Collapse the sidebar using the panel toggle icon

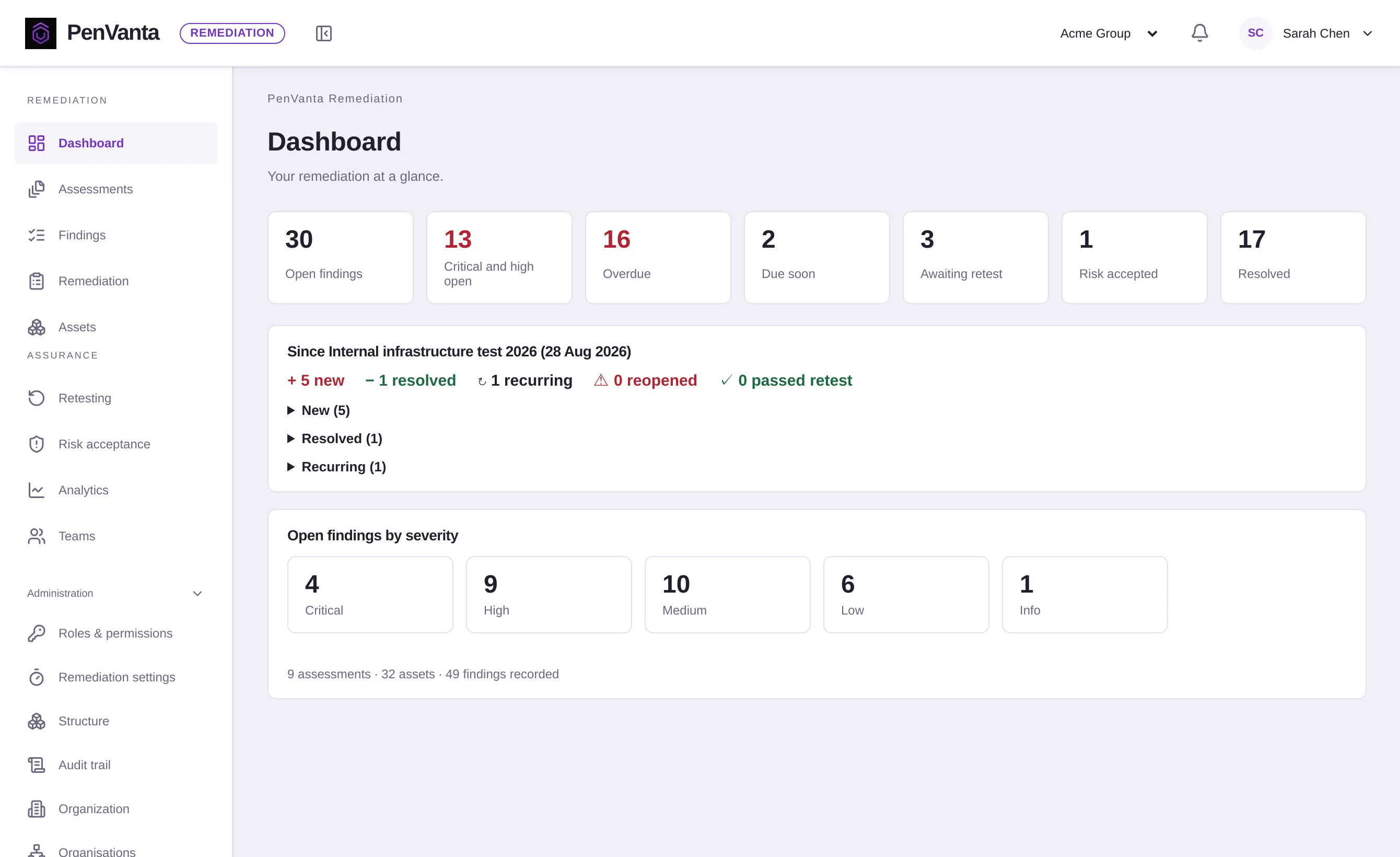point(323,33)
